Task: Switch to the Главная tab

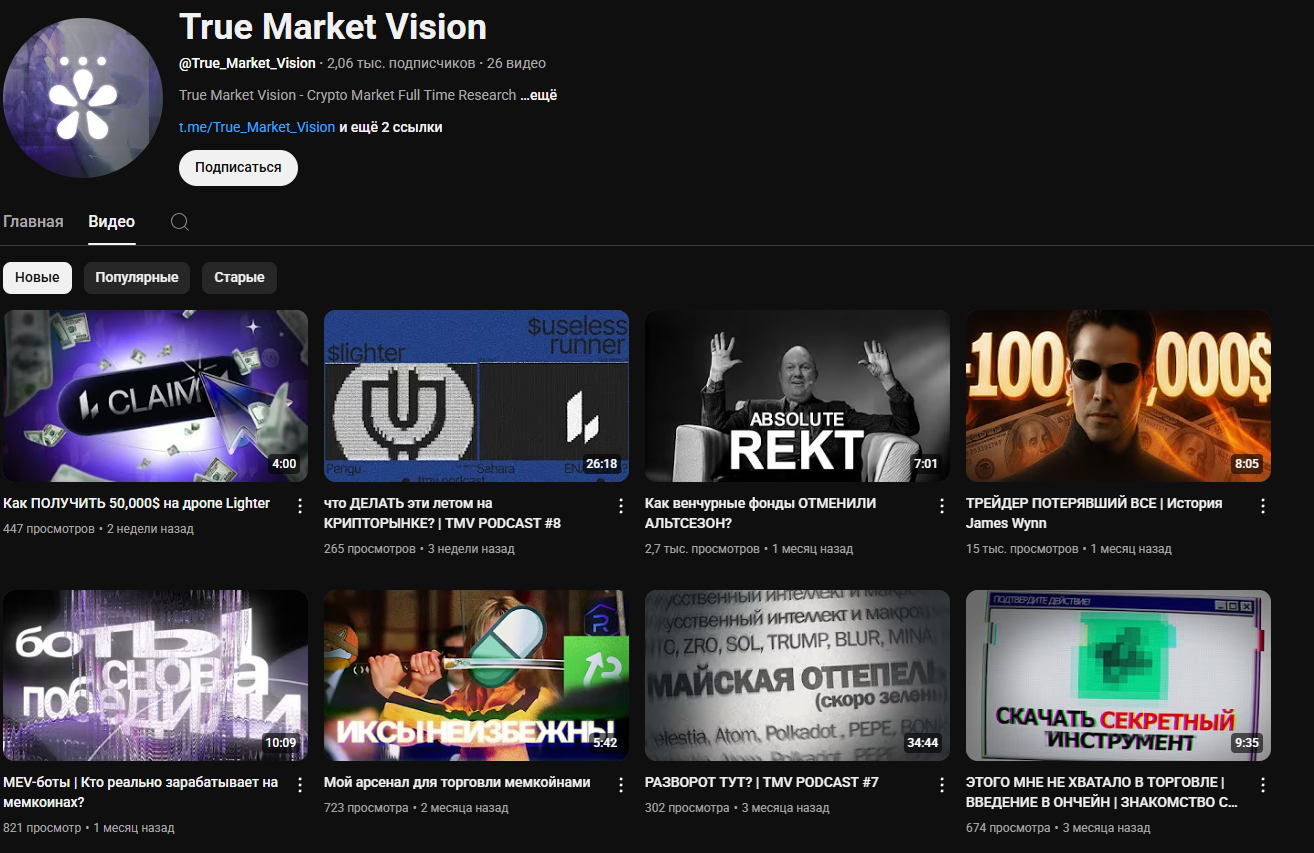Action: point(33,221)
